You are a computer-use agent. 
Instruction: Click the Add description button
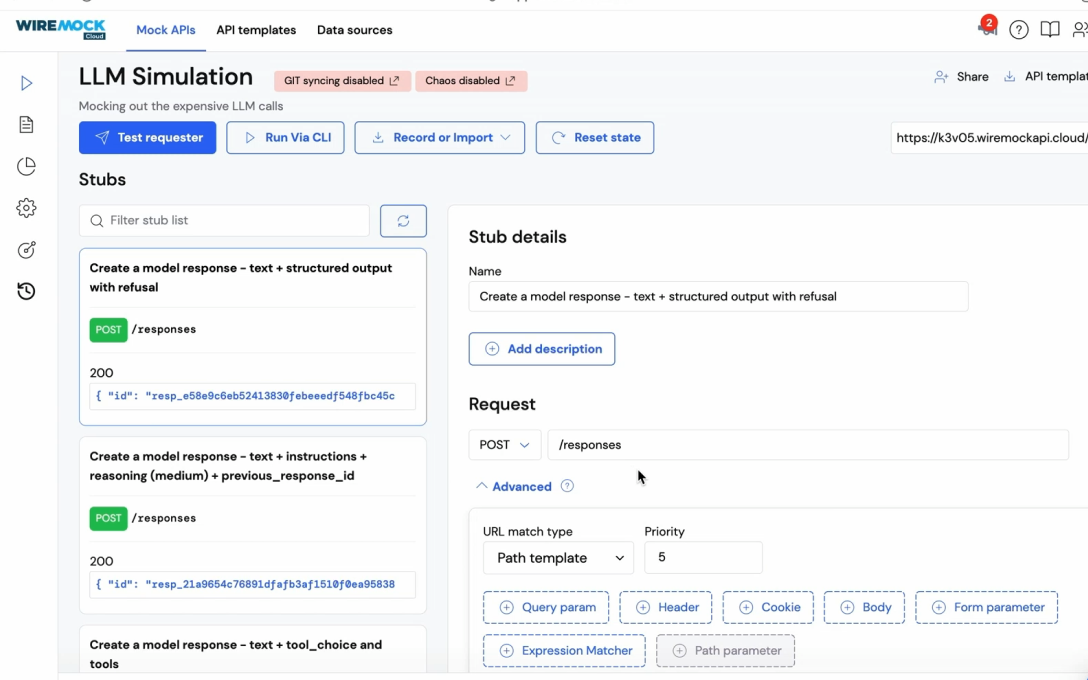542,349
